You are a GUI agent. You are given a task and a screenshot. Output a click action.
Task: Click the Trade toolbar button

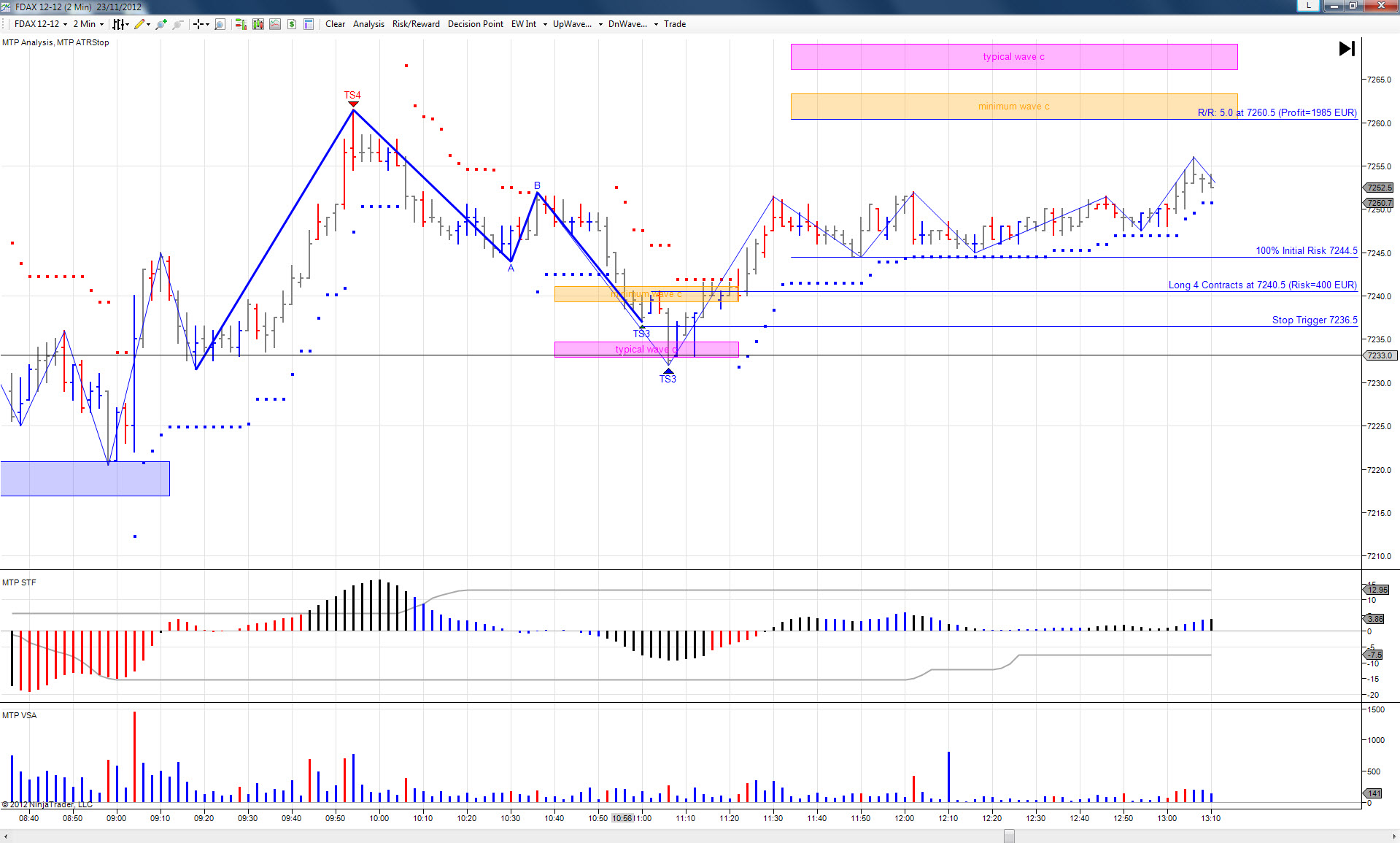tap(675, 24)
